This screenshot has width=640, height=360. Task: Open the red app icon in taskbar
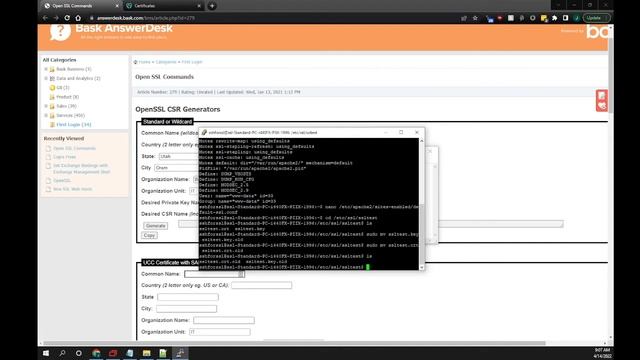coord(113,353)
